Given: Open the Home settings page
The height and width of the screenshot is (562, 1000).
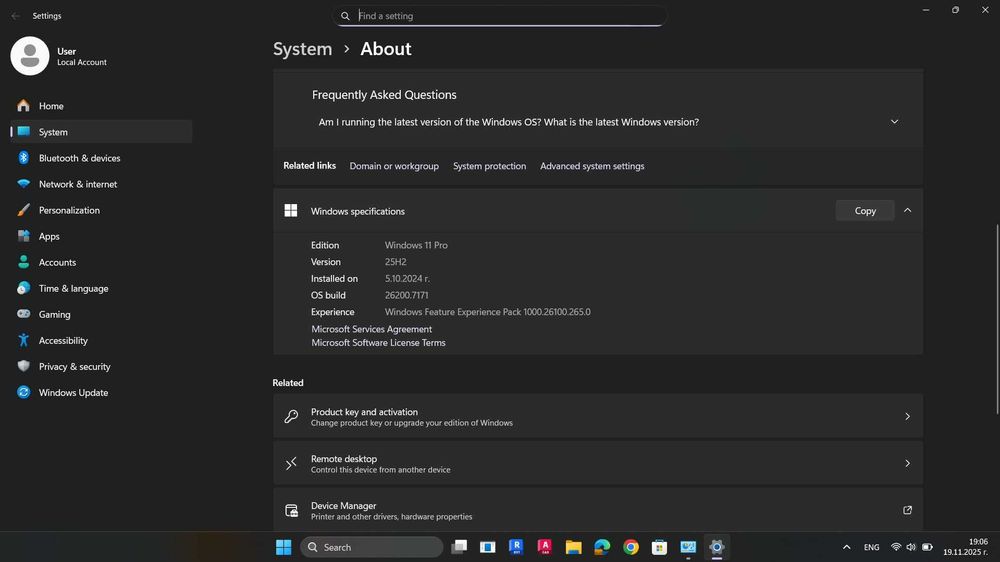Looking at the screenshot, I should click(101, 106).
